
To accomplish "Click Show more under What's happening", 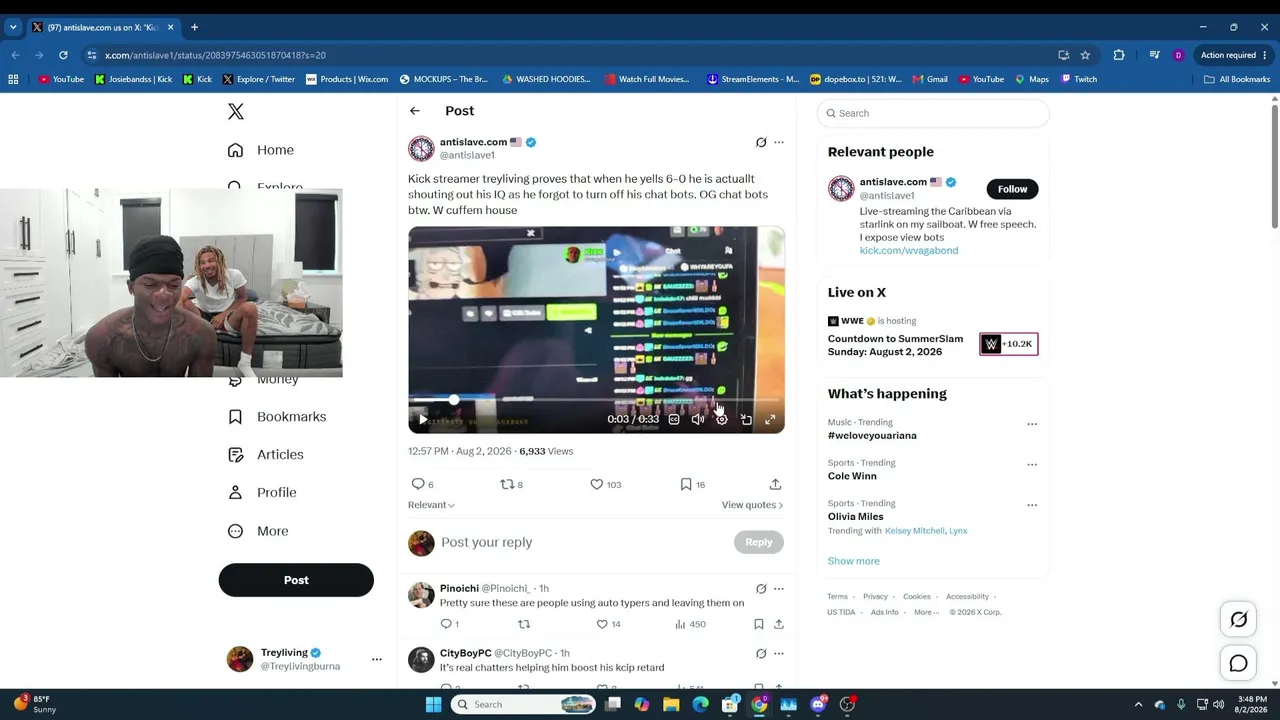I will click(853, 561).
